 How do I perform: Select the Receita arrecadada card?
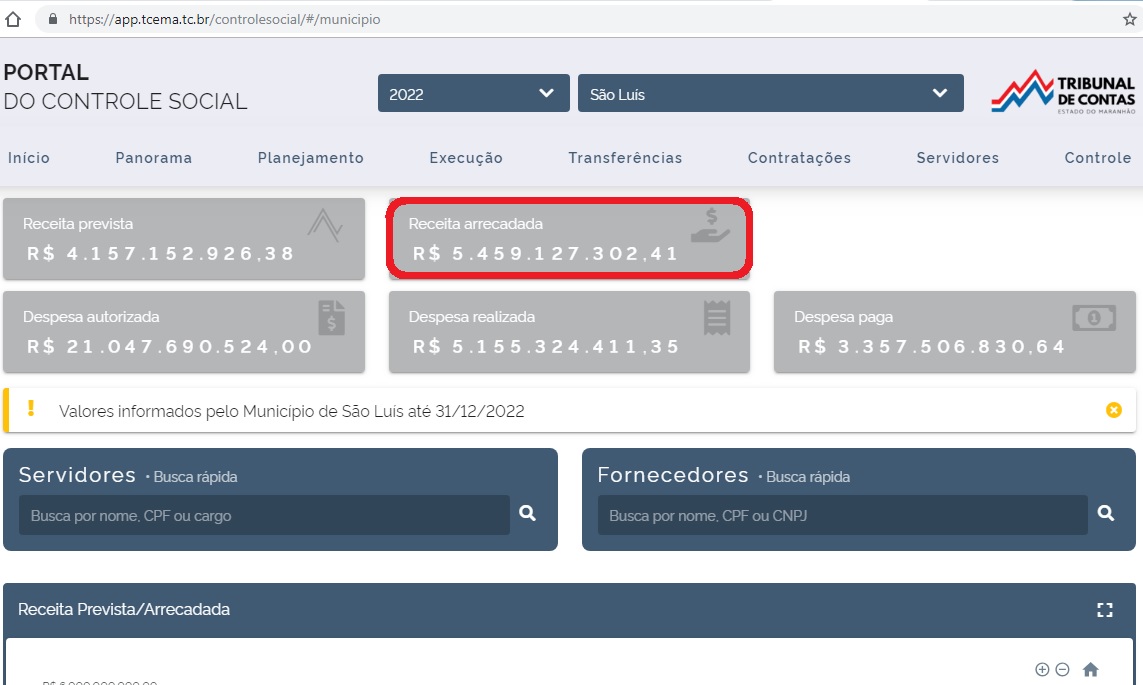[x=569, y=239]
